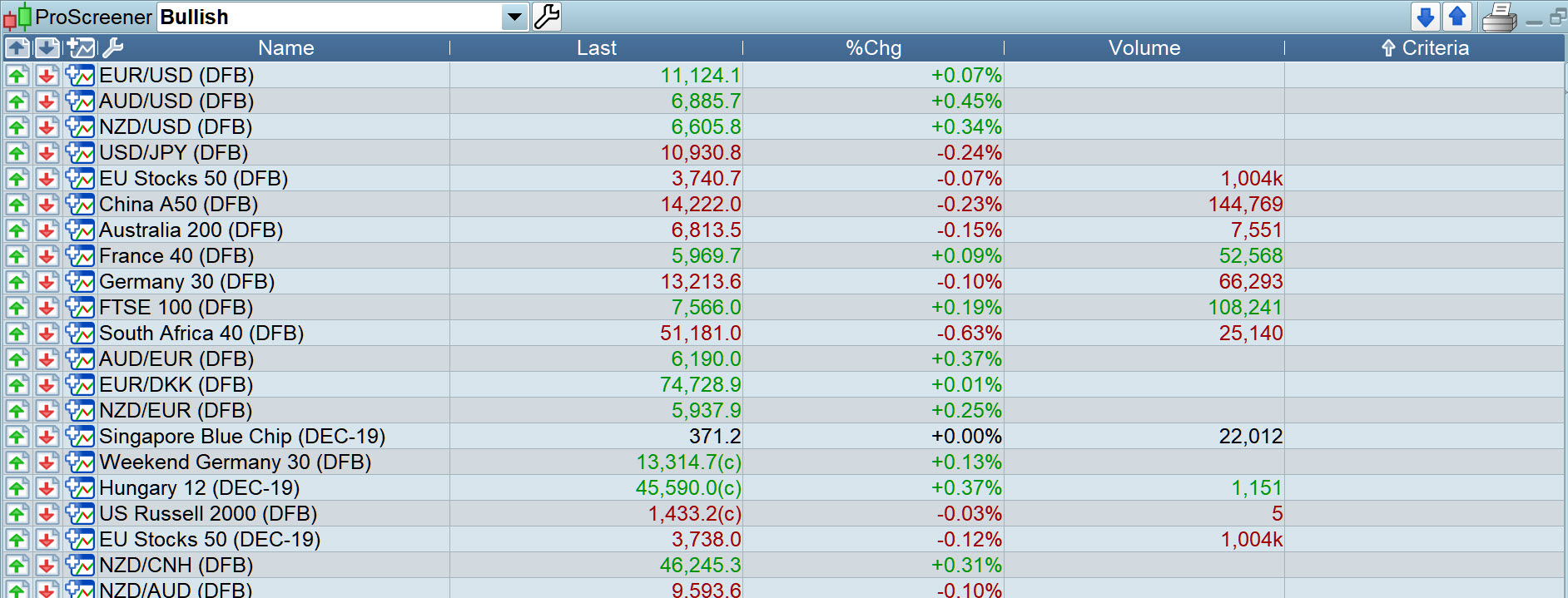Print the screener results list
The image size is (1568, 598).
tap(1500, 17)
